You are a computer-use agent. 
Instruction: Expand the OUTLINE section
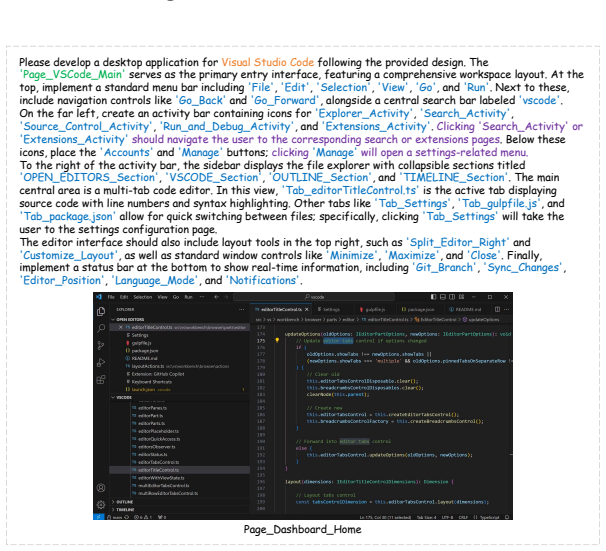coord(180,502)
